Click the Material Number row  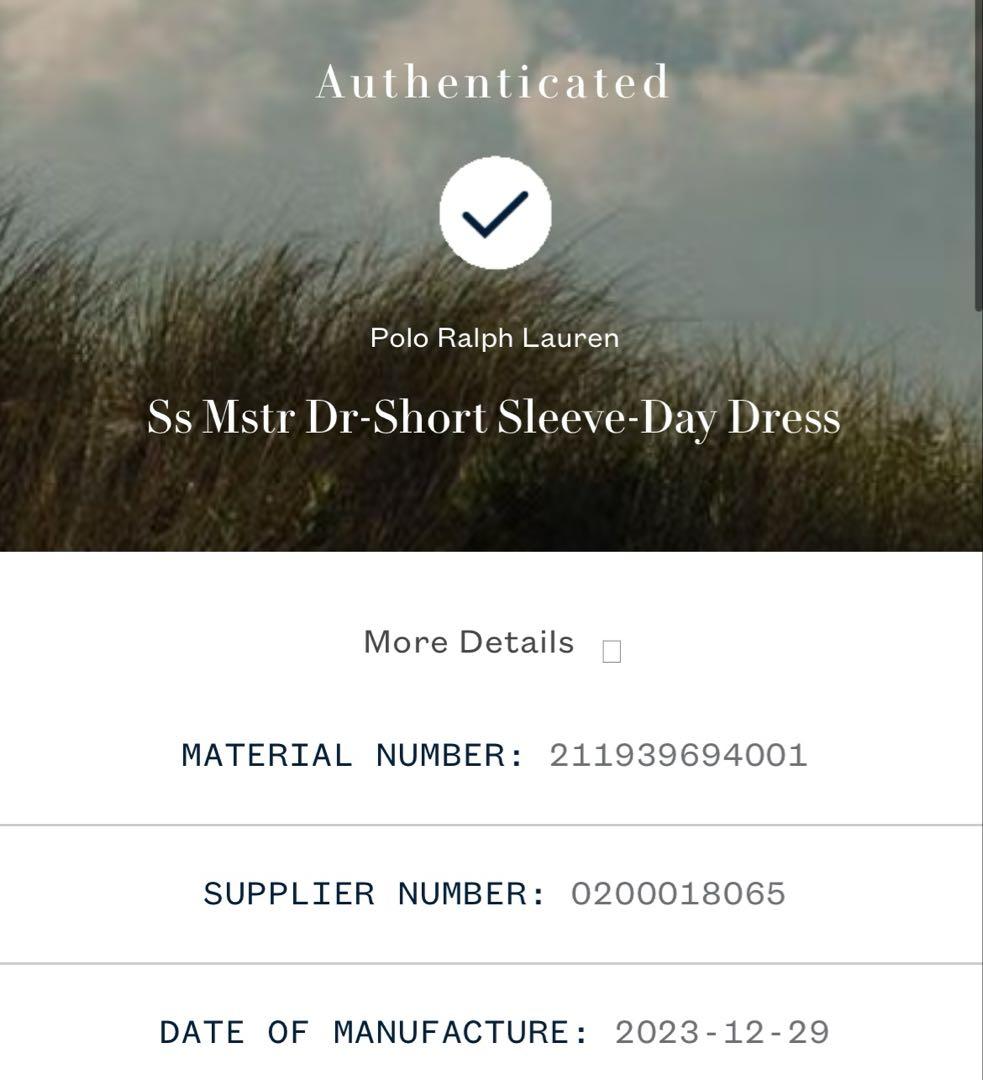click(x=491, y=756)
